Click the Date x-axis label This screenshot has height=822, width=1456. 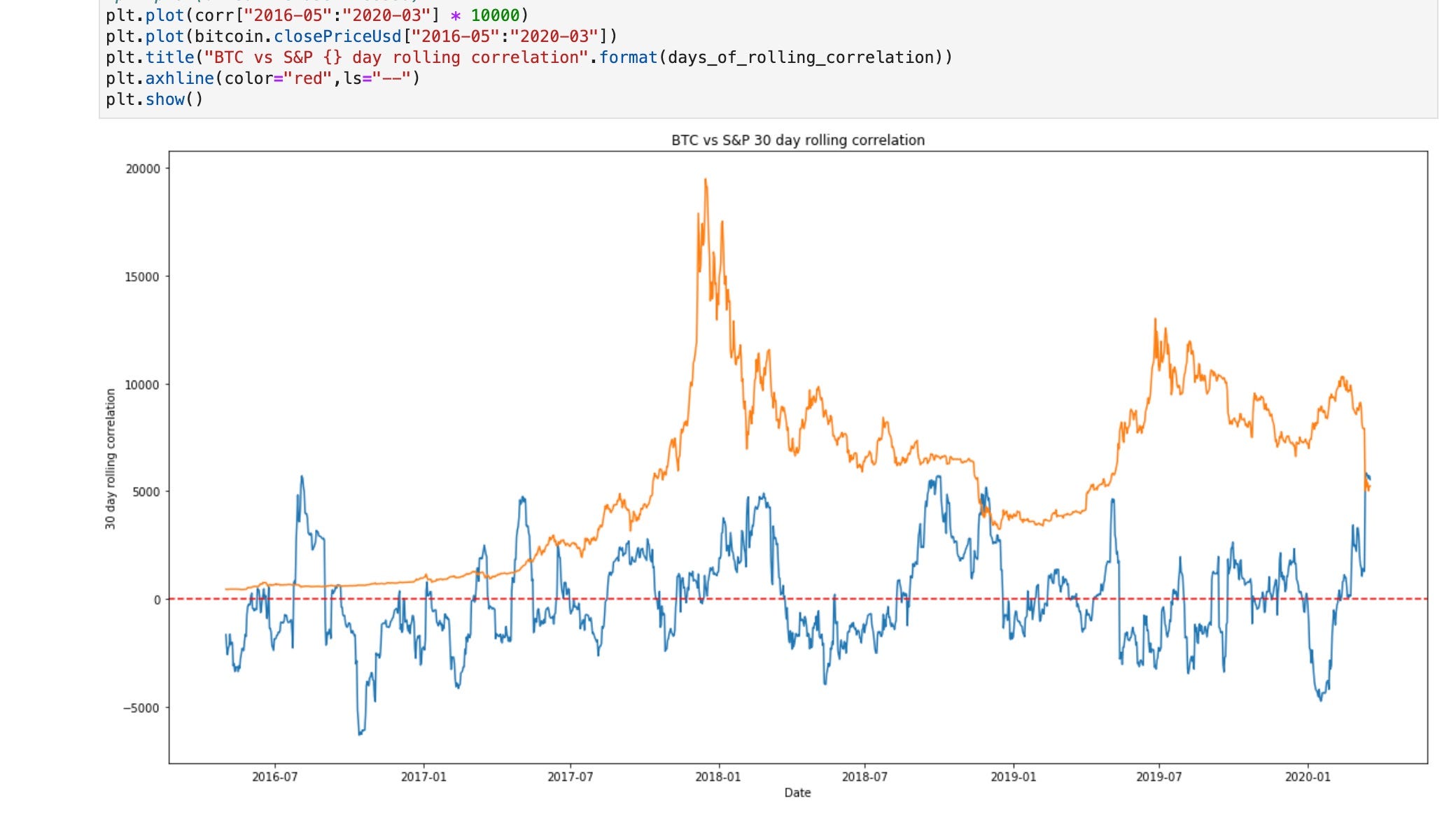[x=797, y=793]
